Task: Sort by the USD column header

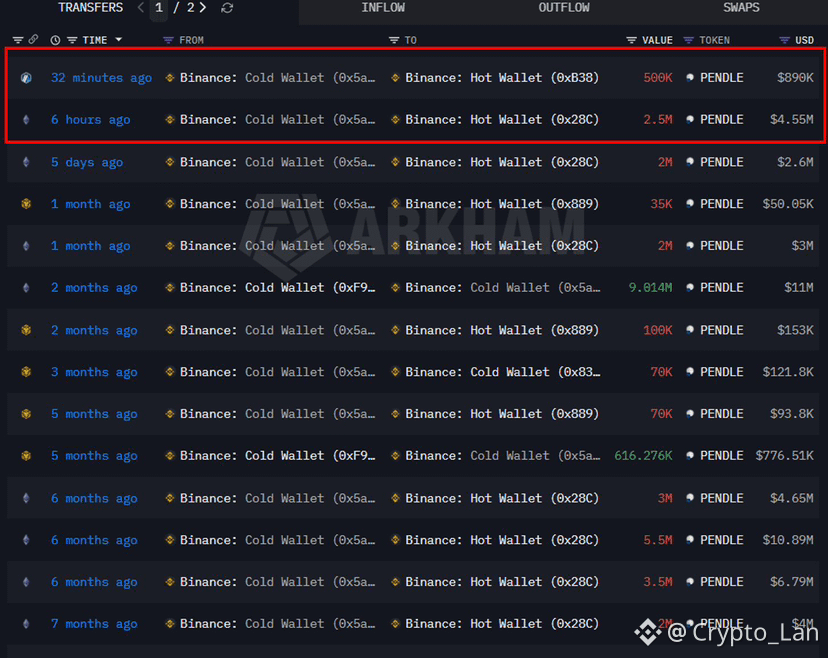Action: coord(804,40)
